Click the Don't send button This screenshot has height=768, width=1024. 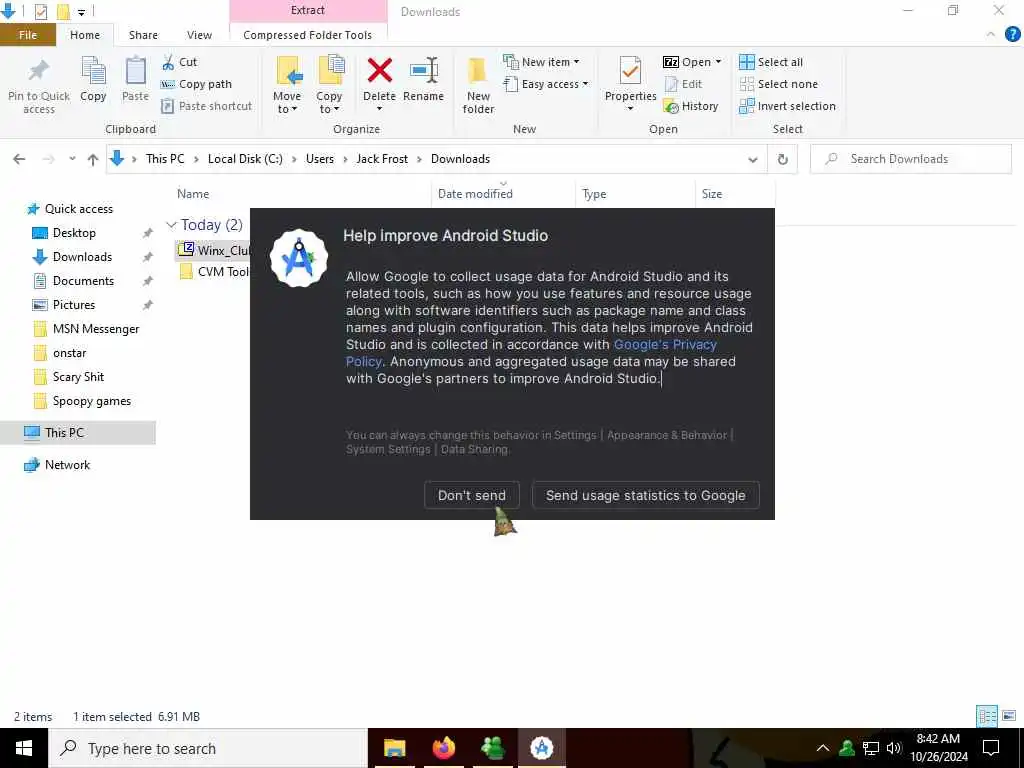[472, 495]
